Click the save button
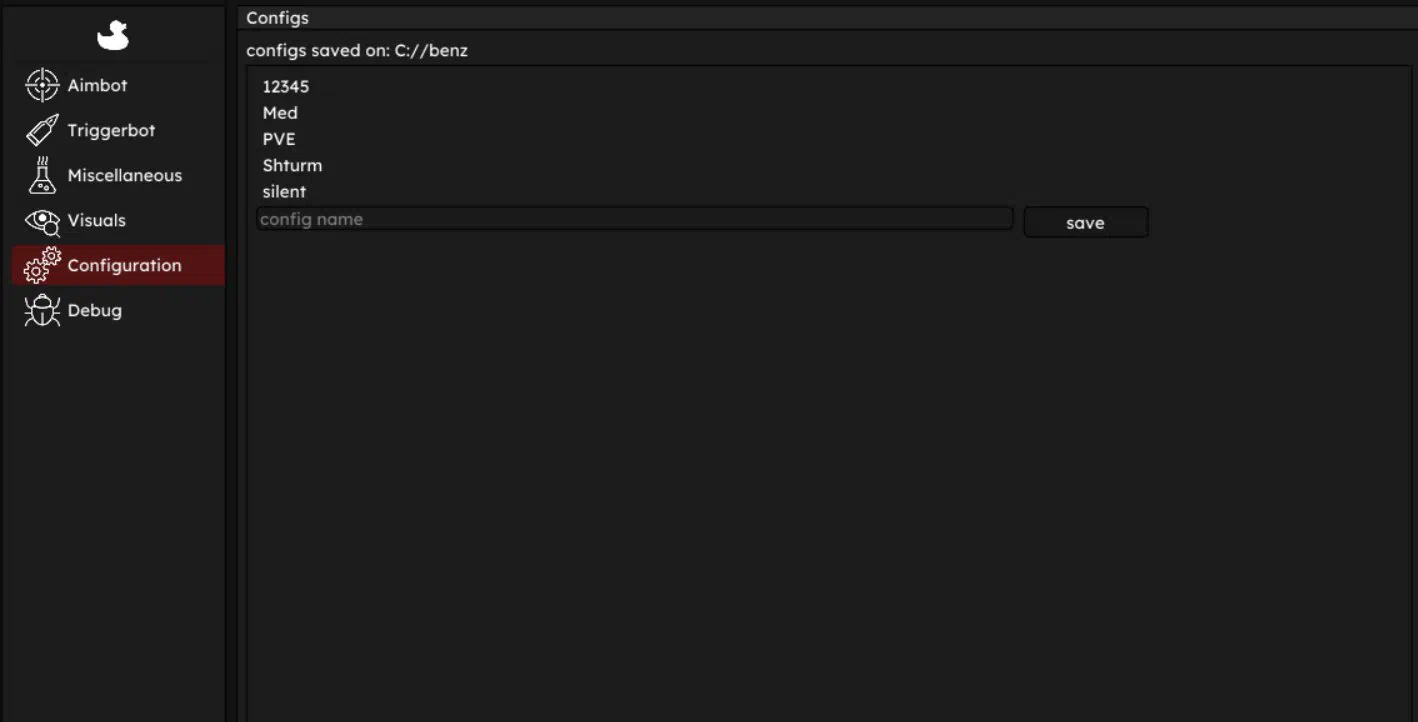 (x=1086, y=222)
